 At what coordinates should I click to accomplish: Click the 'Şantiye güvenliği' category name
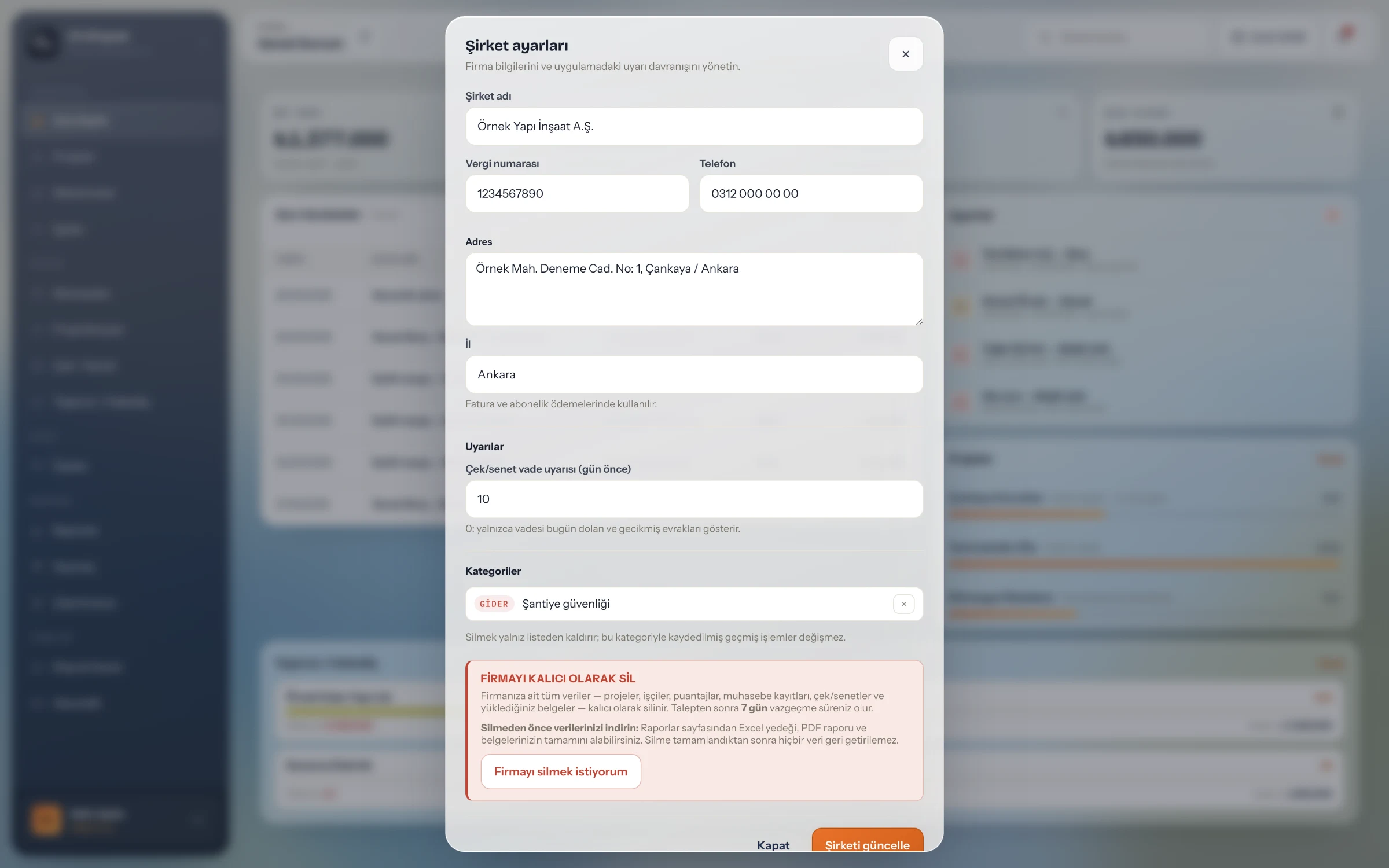(565, 604)
